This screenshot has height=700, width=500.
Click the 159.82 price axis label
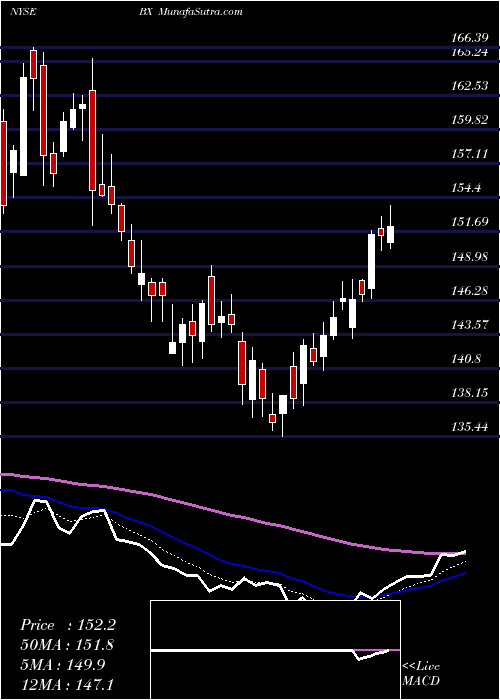tap(471, 120)
